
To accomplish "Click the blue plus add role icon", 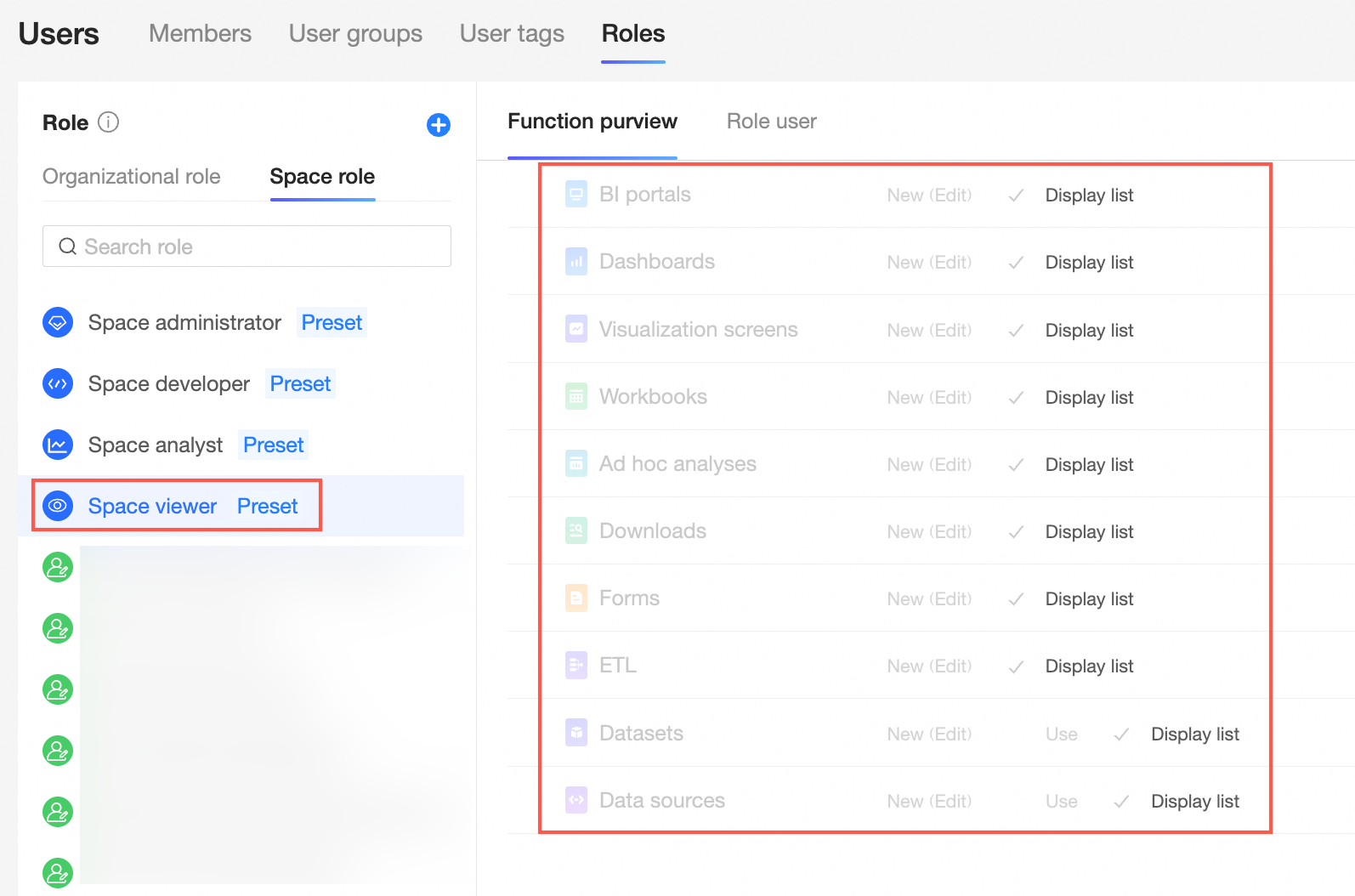I will coord(439,125).
